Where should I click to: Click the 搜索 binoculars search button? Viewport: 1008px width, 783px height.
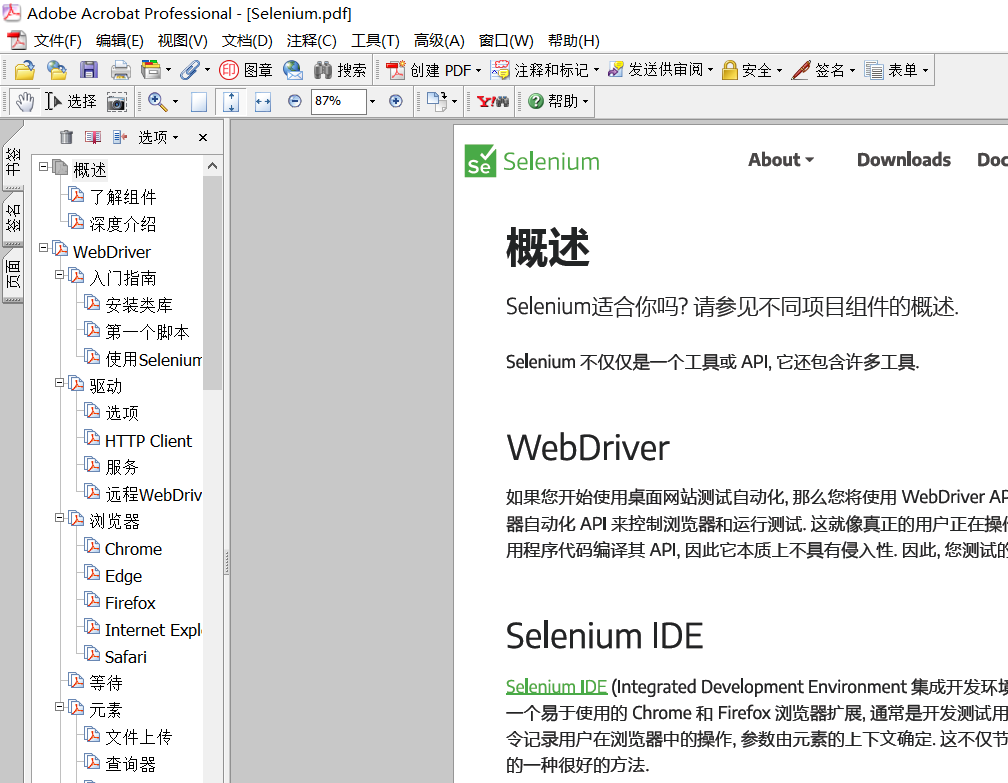click(339, 70)
